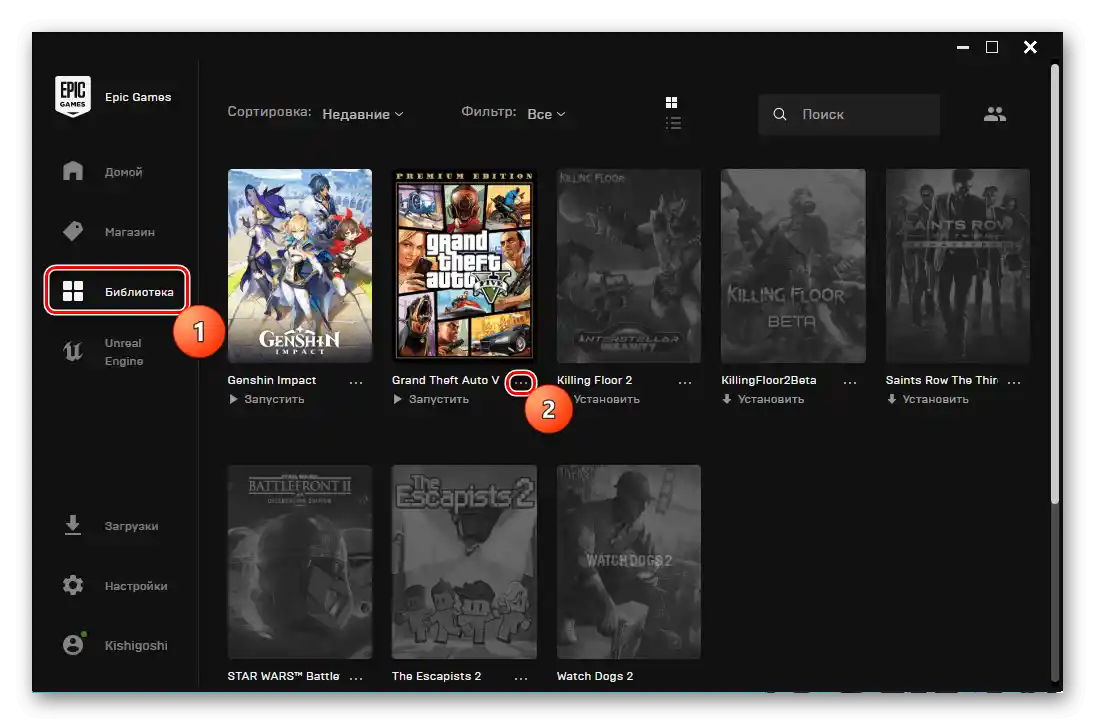Image resolution: width=1095 pixels, height=725 pixels.
Task: Open KillingFloor2Beta cover thumbnail
Action: click(x=793, y=265)
